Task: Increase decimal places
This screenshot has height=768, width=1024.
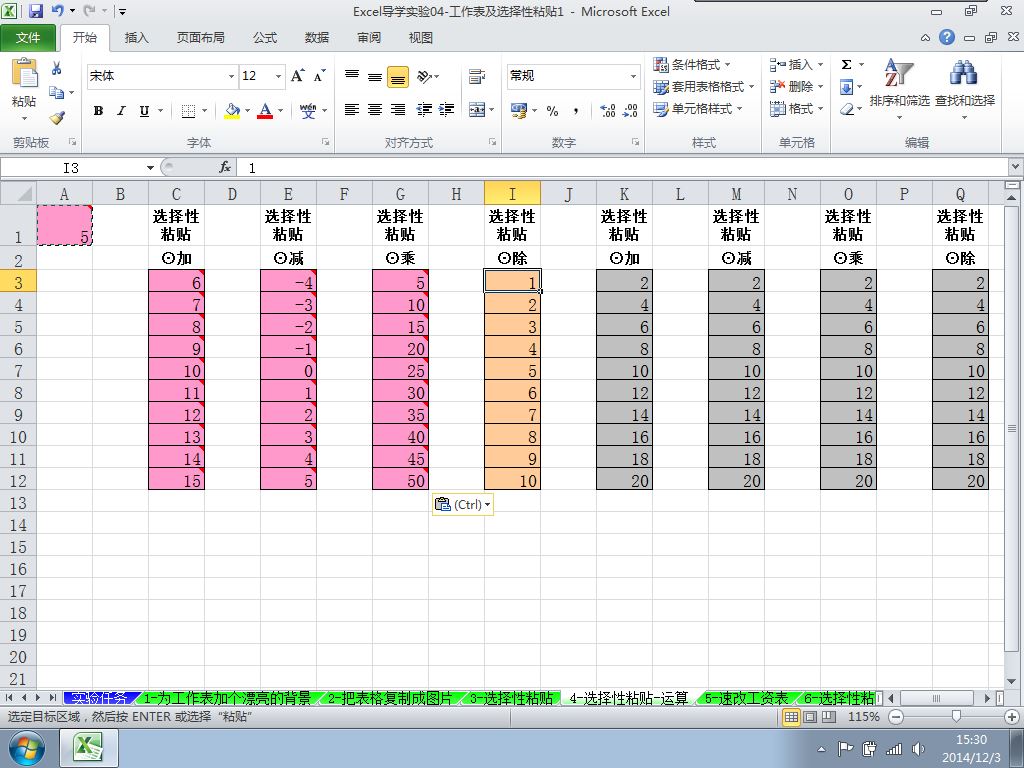Action: pos(607,111)
